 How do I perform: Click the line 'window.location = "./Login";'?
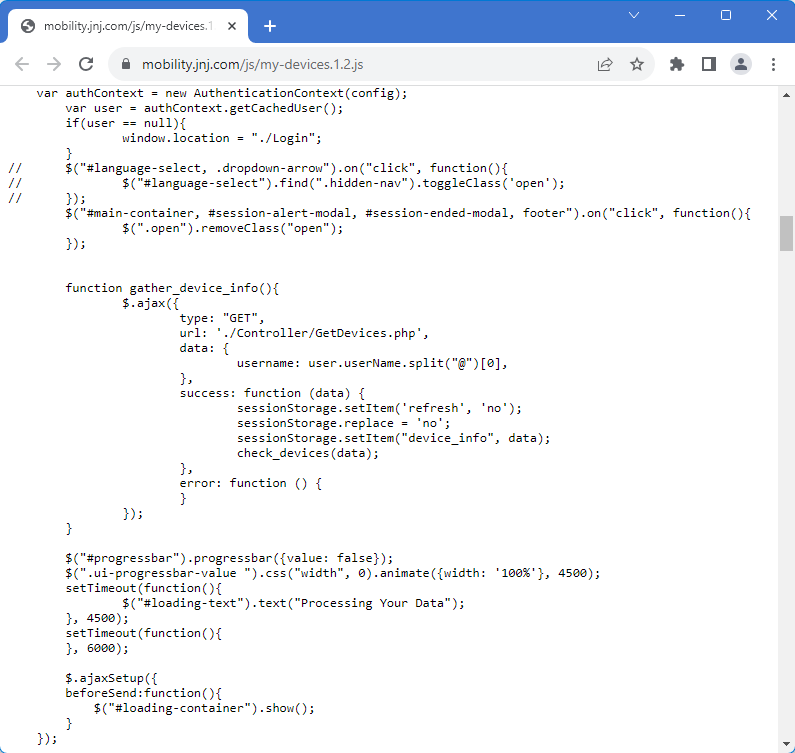[x=222, y=138]
